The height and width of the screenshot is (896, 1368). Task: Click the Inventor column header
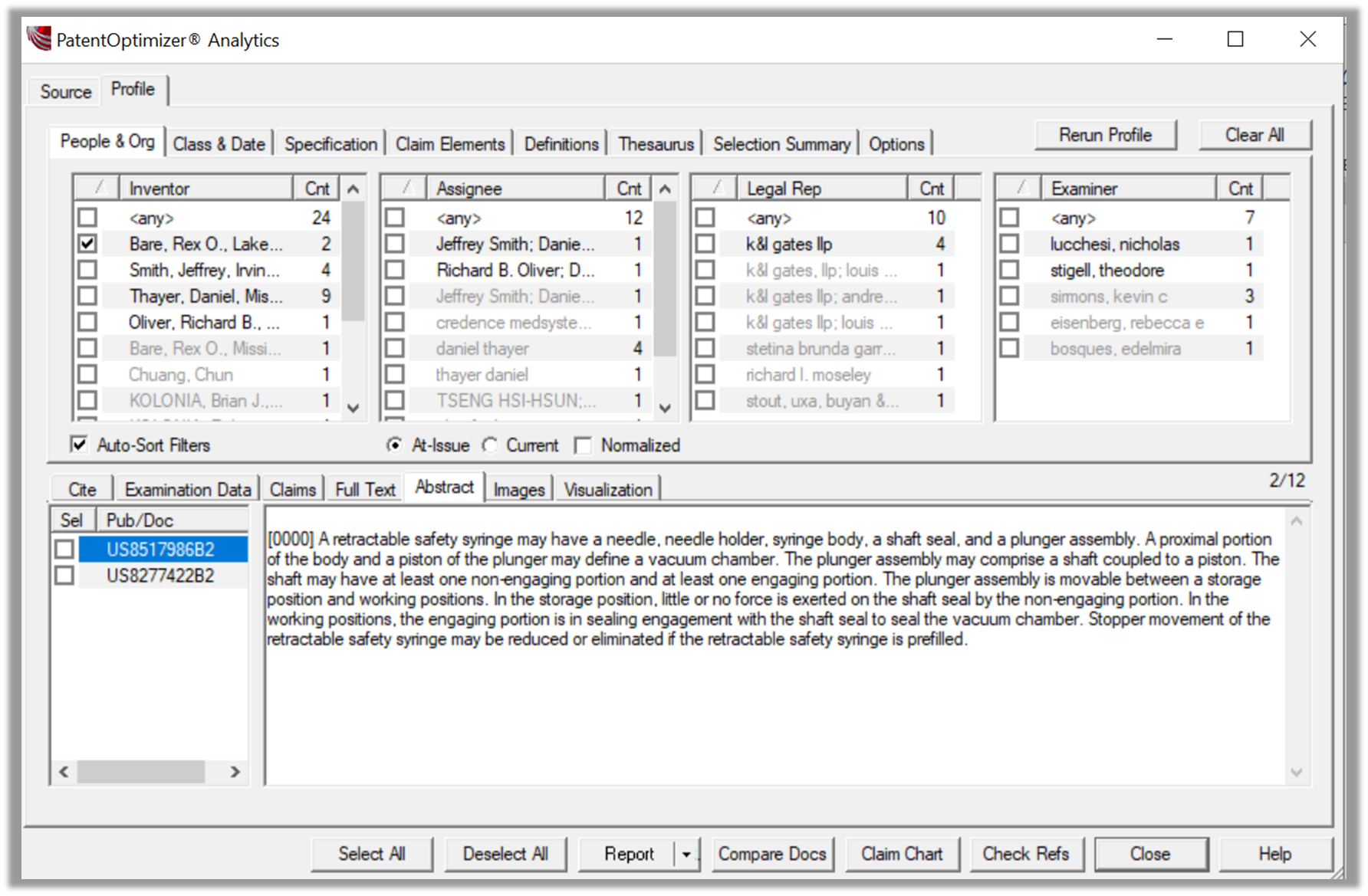pyautogui.click(x=206, y=188)
